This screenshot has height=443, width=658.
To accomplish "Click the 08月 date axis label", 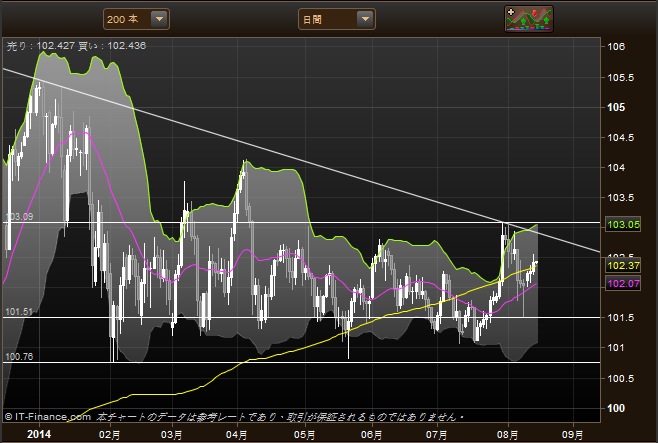I will coord(507,435).
